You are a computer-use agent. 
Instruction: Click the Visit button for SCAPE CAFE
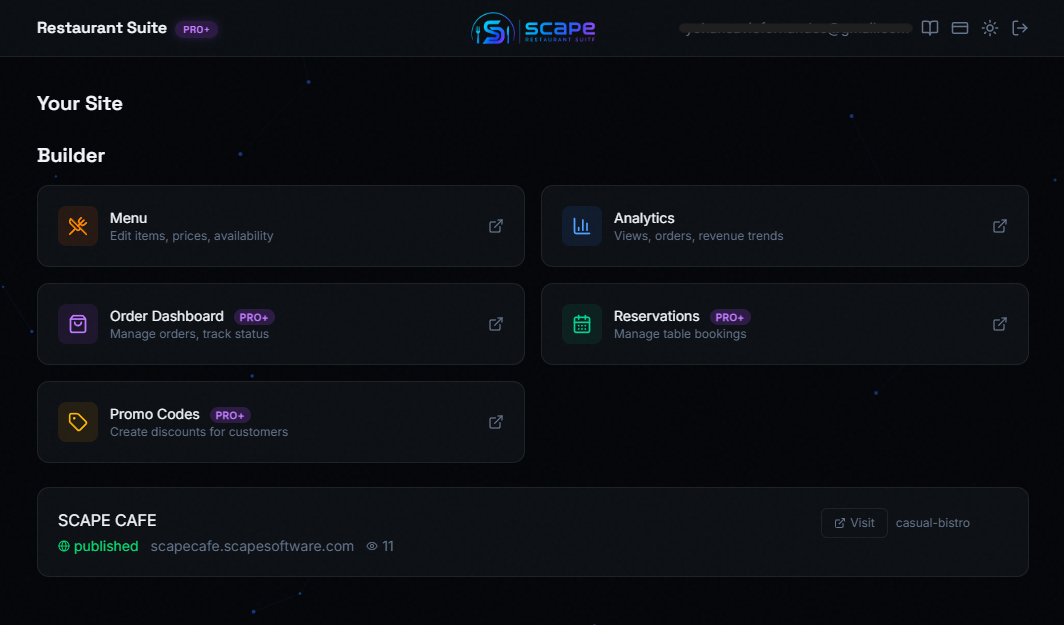click(854, 523)
